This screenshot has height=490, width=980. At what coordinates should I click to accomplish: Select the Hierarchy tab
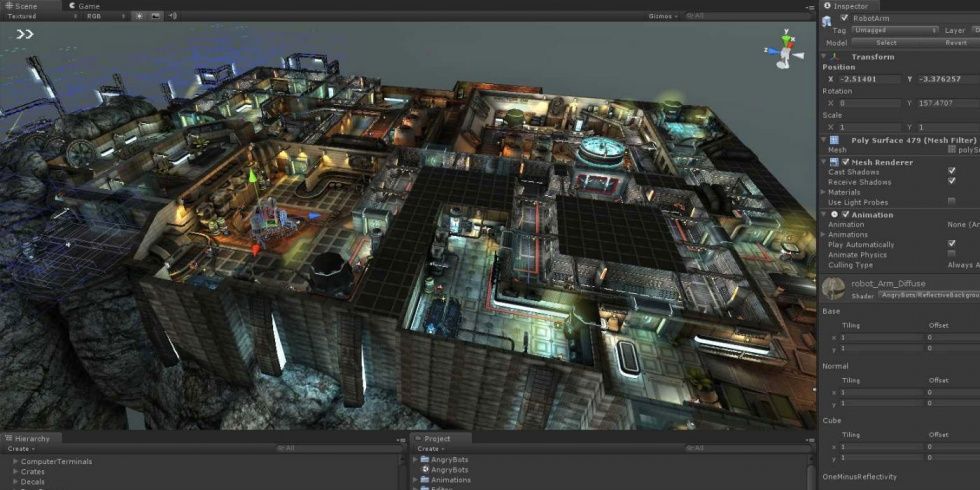point(31,439)
